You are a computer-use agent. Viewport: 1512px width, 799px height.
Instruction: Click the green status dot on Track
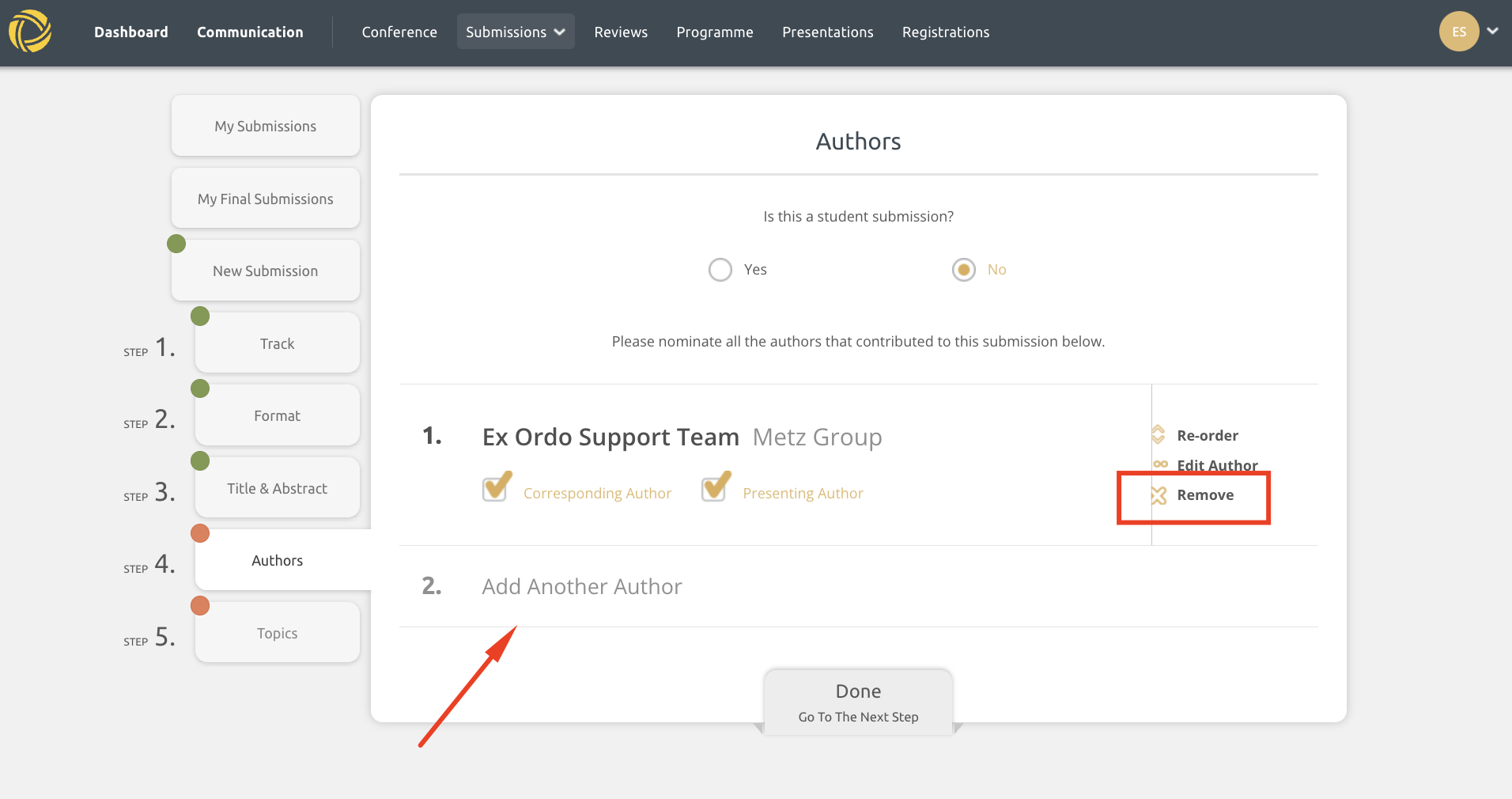coord(200,316)
